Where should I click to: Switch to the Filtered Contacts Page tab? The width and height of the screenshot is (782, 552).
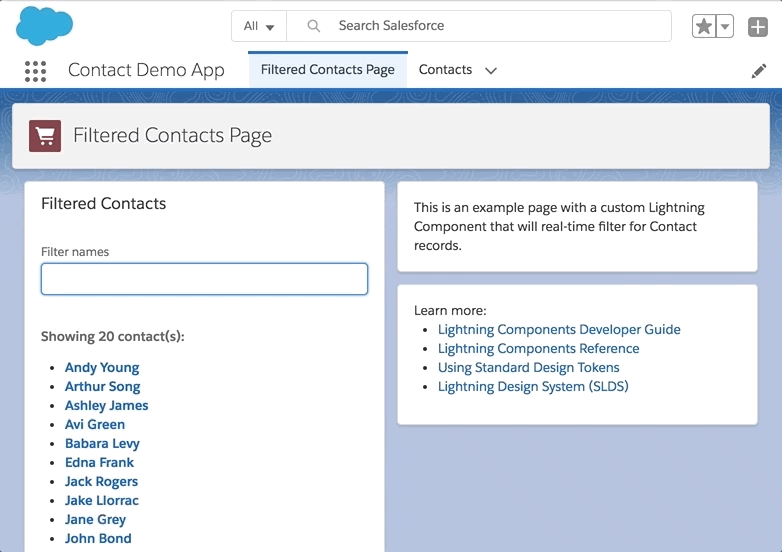tap(328, 69)
